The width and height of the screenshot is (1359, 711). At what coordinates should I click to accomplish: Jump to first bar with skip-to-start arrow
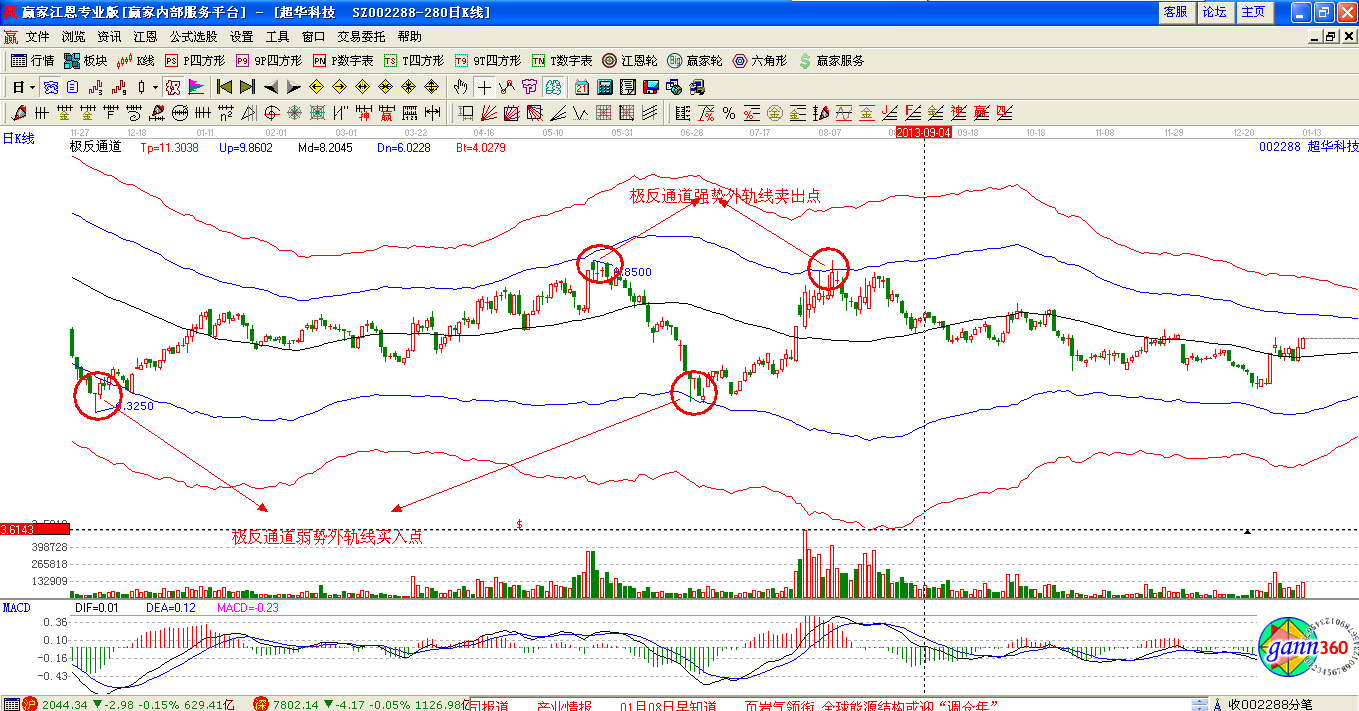pyautogui.click(x=224, y=87)
